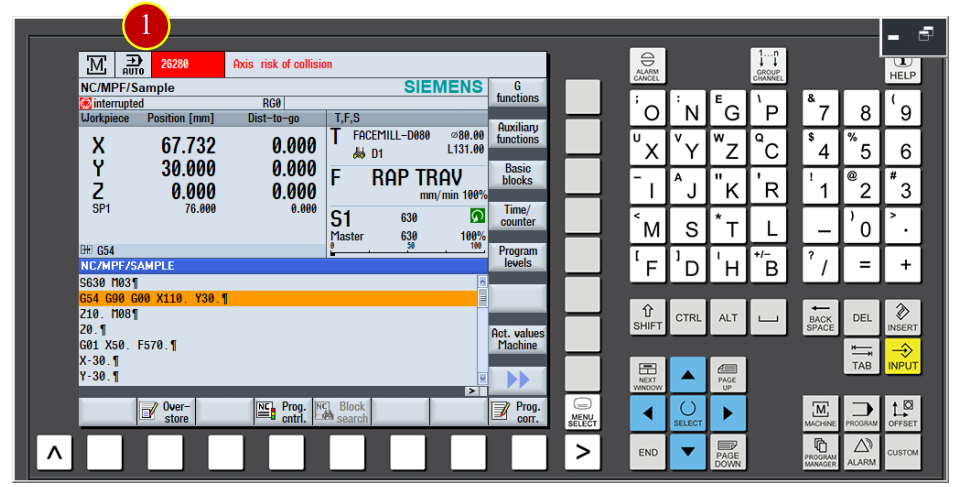Click the Axis risk of collision message
The image size is (954, 487).
[x=283, y=64]
